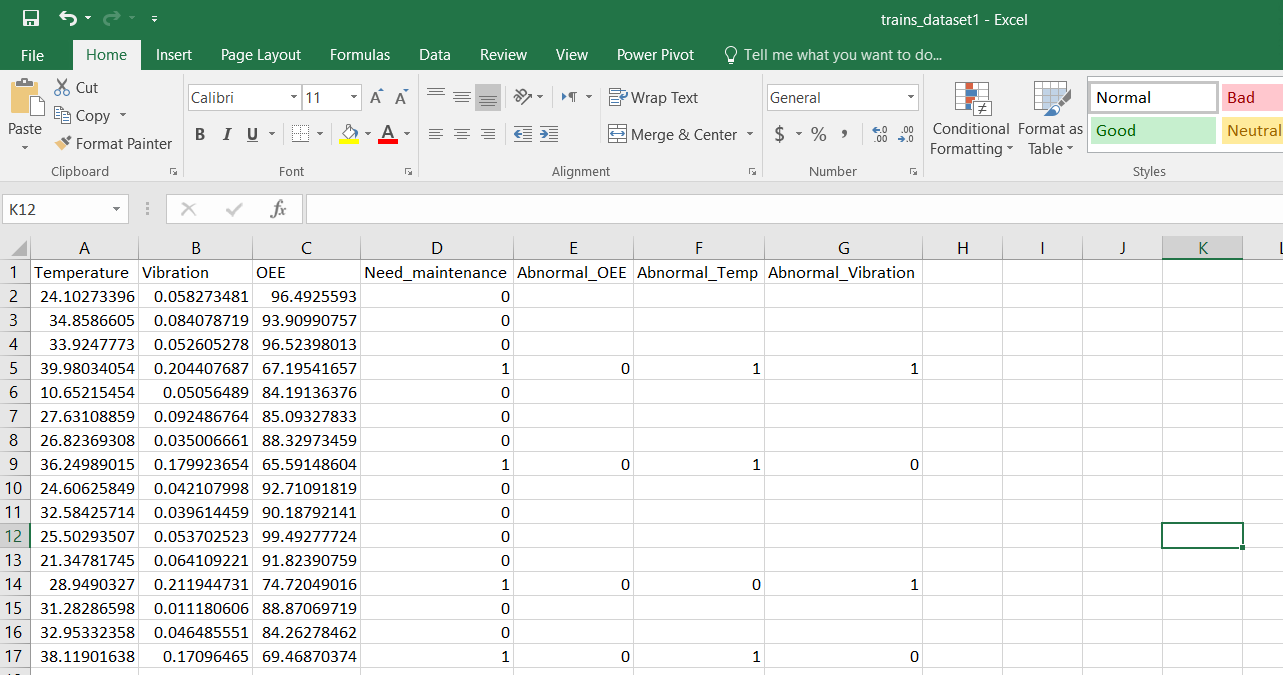The width and height of the screenshot is (1283, 675).
Task: Expand the General number format dropdown
Action: (910, 98)
